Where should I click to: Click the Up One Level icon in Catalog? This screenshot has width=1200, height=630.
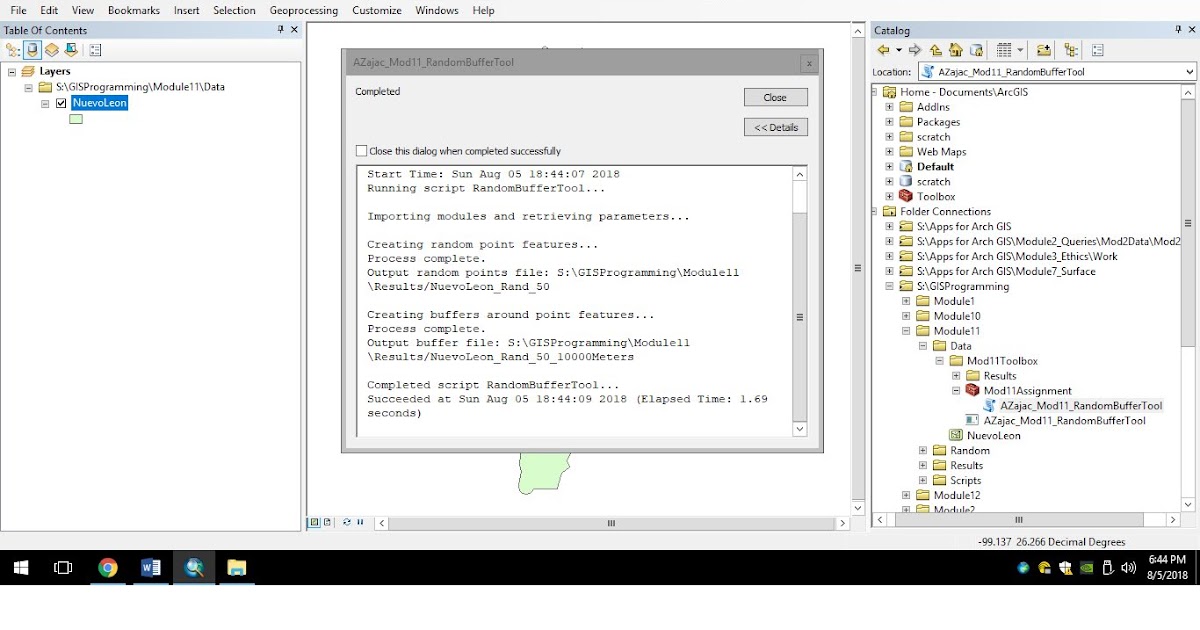coord(935,50)
